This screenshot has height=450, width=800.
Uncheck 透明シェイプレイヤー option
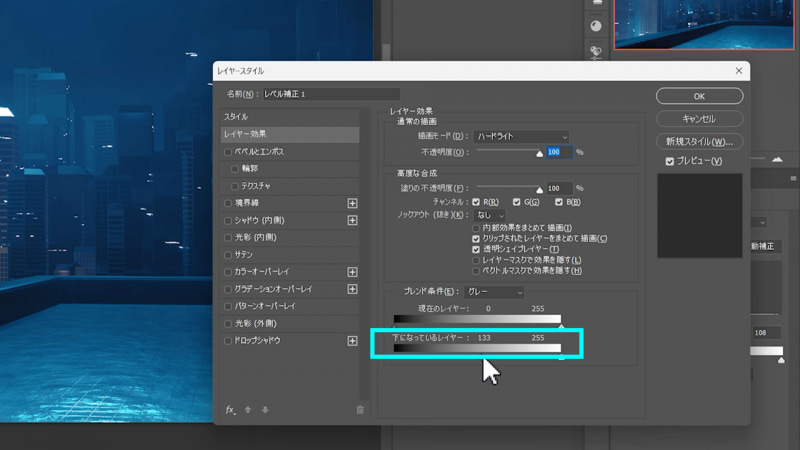(x=476, y=249)
